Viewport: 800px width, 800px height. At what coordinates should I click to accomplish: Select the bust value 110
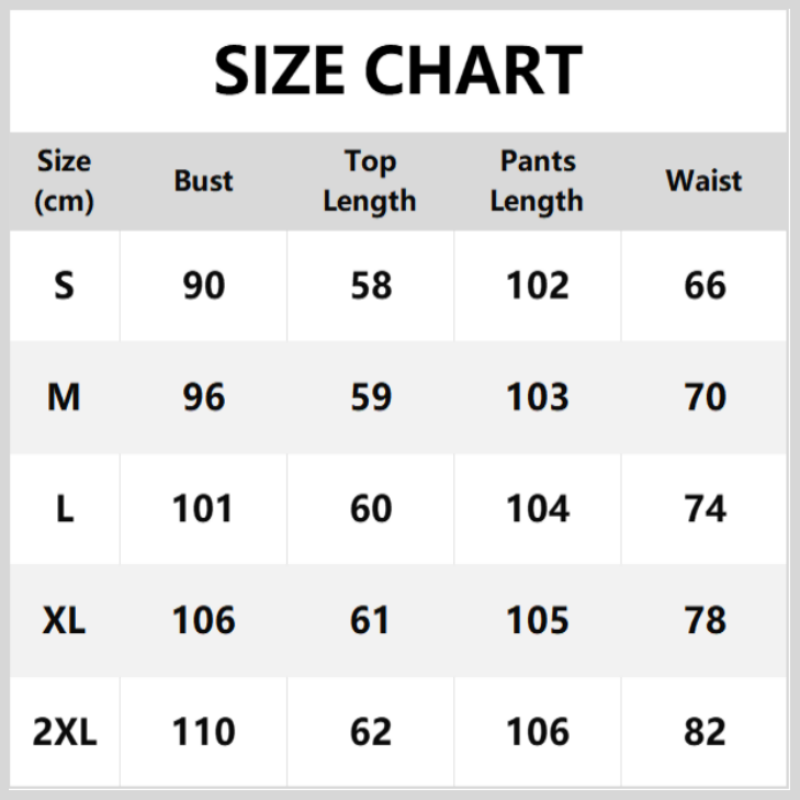click(x=204, y=733)
